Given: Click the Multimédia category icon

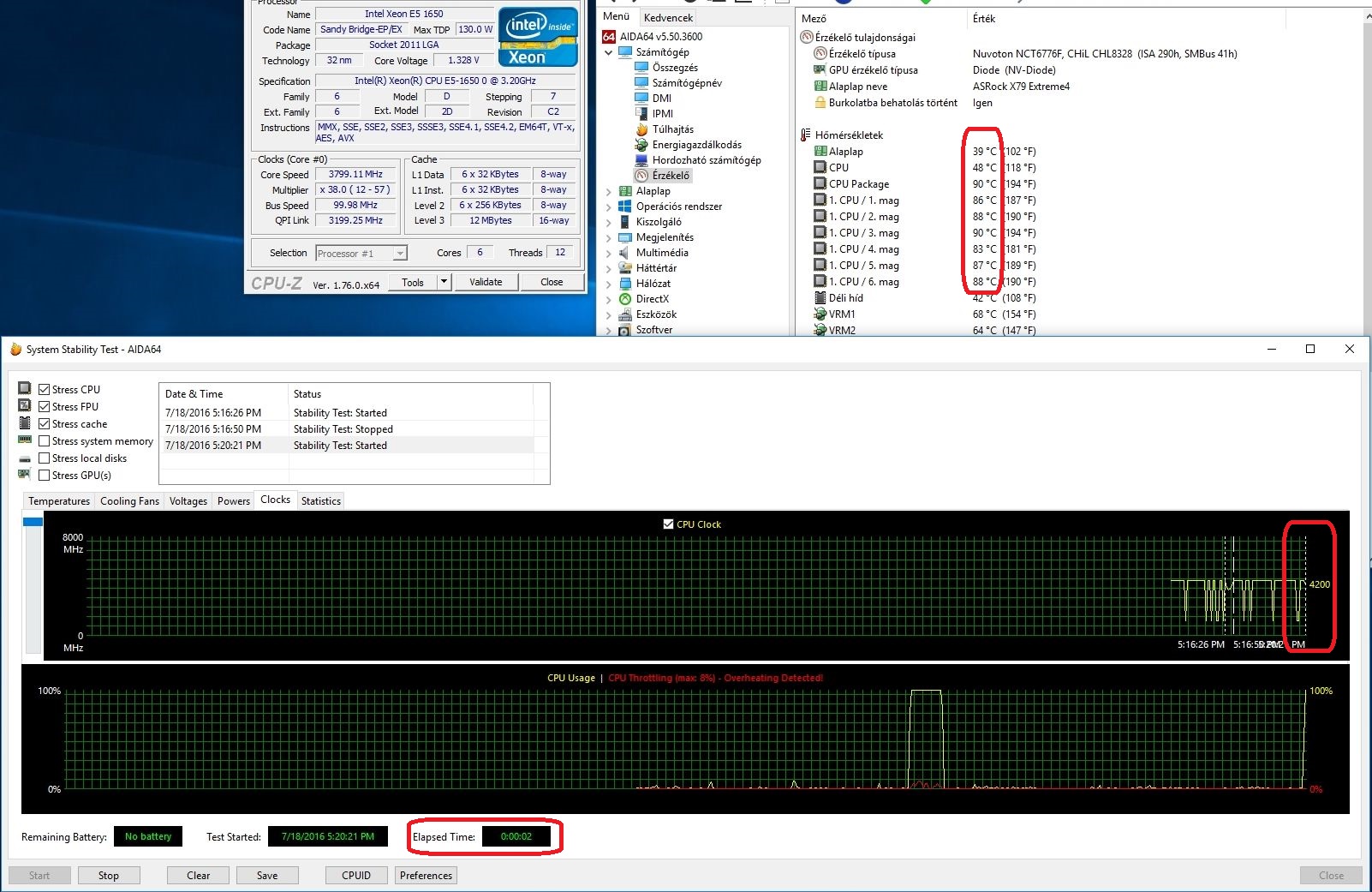Looking at the screenshot, I should point(625,253).
